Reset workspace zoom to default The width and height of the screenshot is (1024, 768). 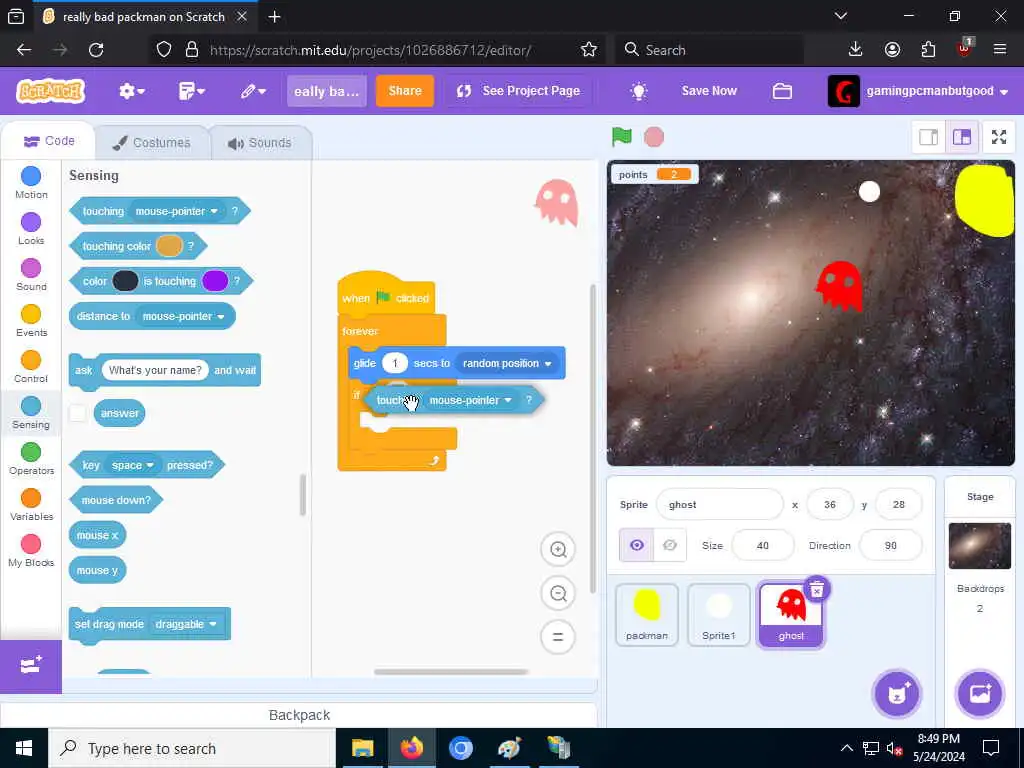pyautogui.click(x=558, y=637)
